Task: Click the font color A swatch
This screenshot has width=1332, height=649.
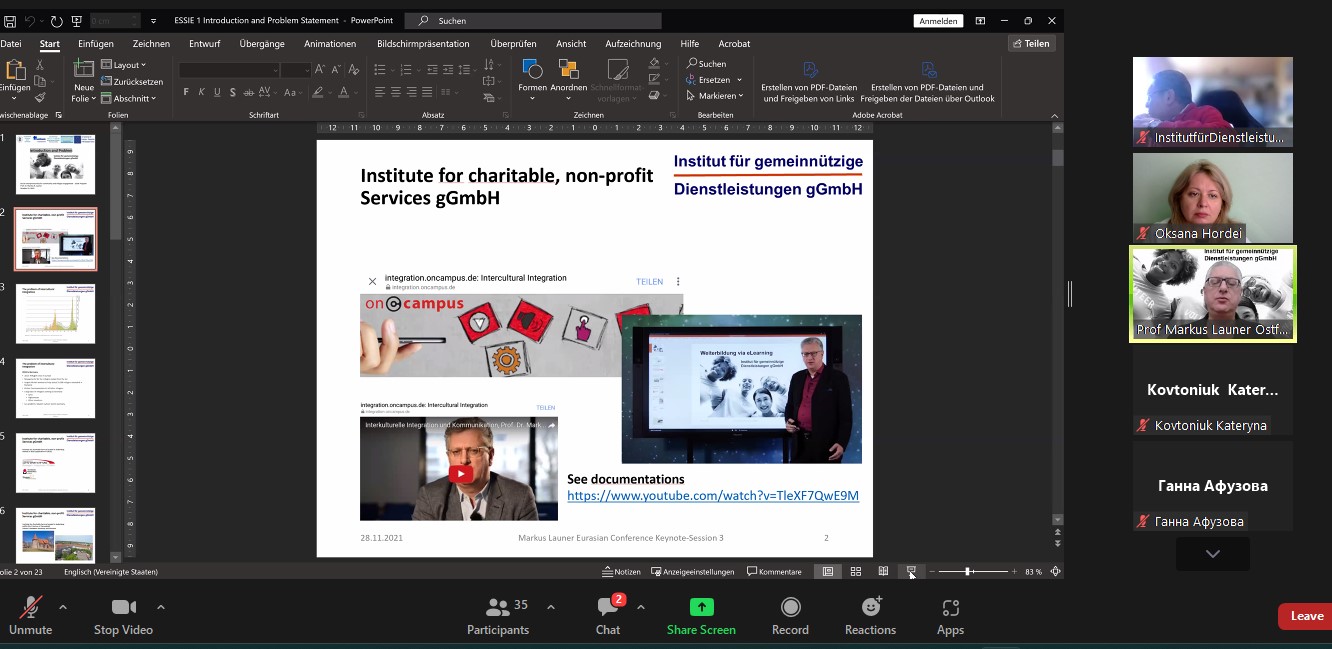Action: [x=344, y=92]
